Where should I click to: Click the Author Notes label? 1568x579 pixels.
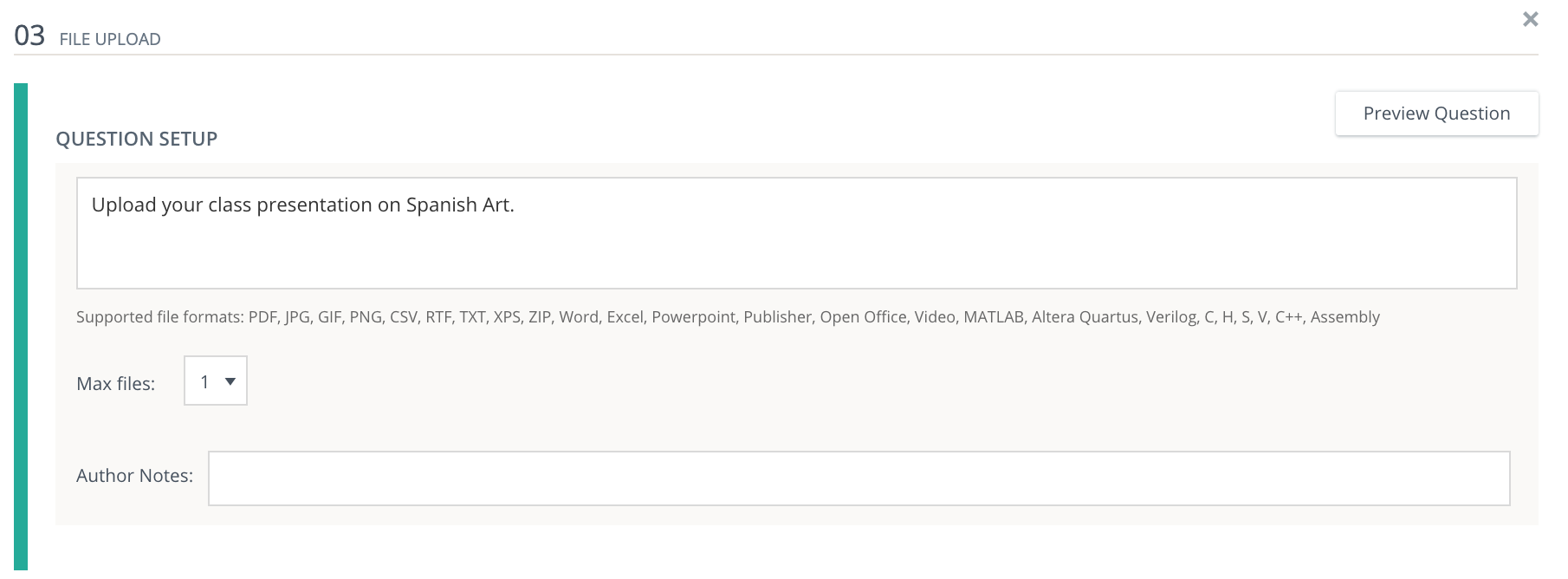134,475
